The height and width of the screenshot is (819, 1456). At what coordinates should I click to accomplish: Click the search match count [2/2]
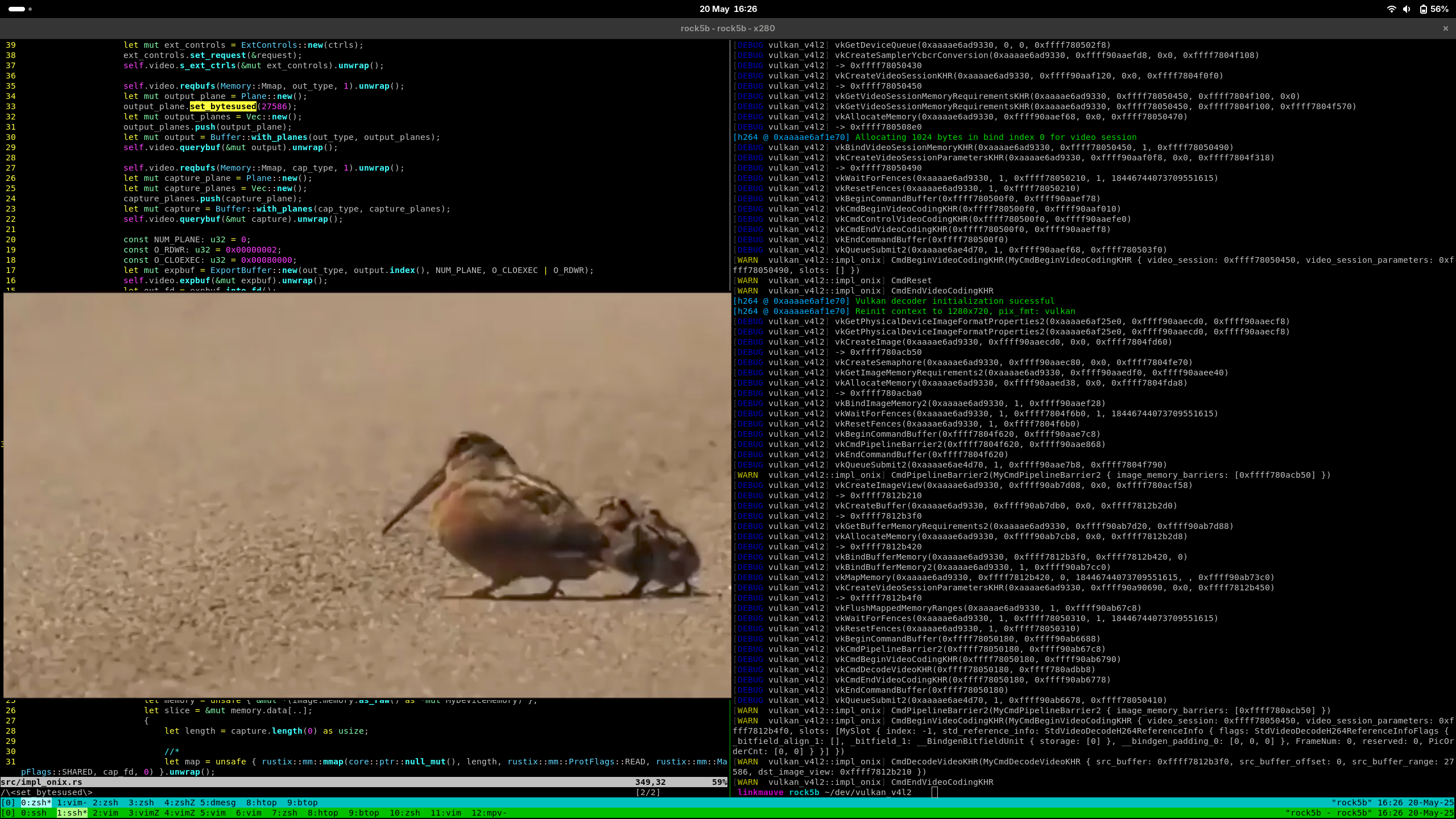coord(648,792)
